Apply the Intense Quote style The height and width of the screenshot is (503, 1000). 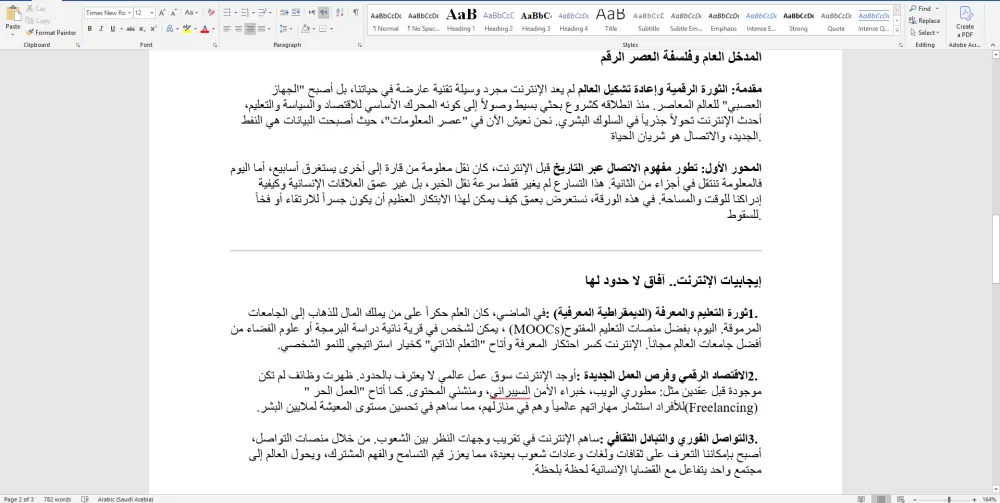[x=874, y=20]
